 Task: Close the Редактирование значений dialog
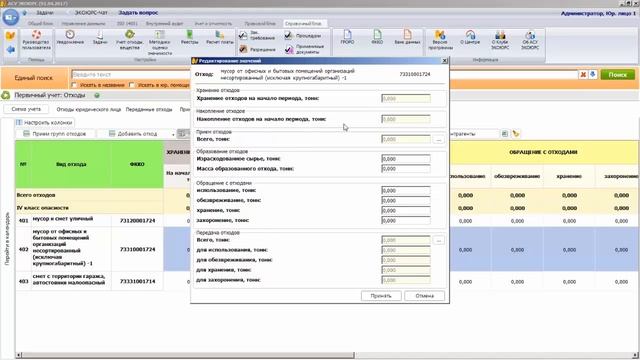(444, 61)
